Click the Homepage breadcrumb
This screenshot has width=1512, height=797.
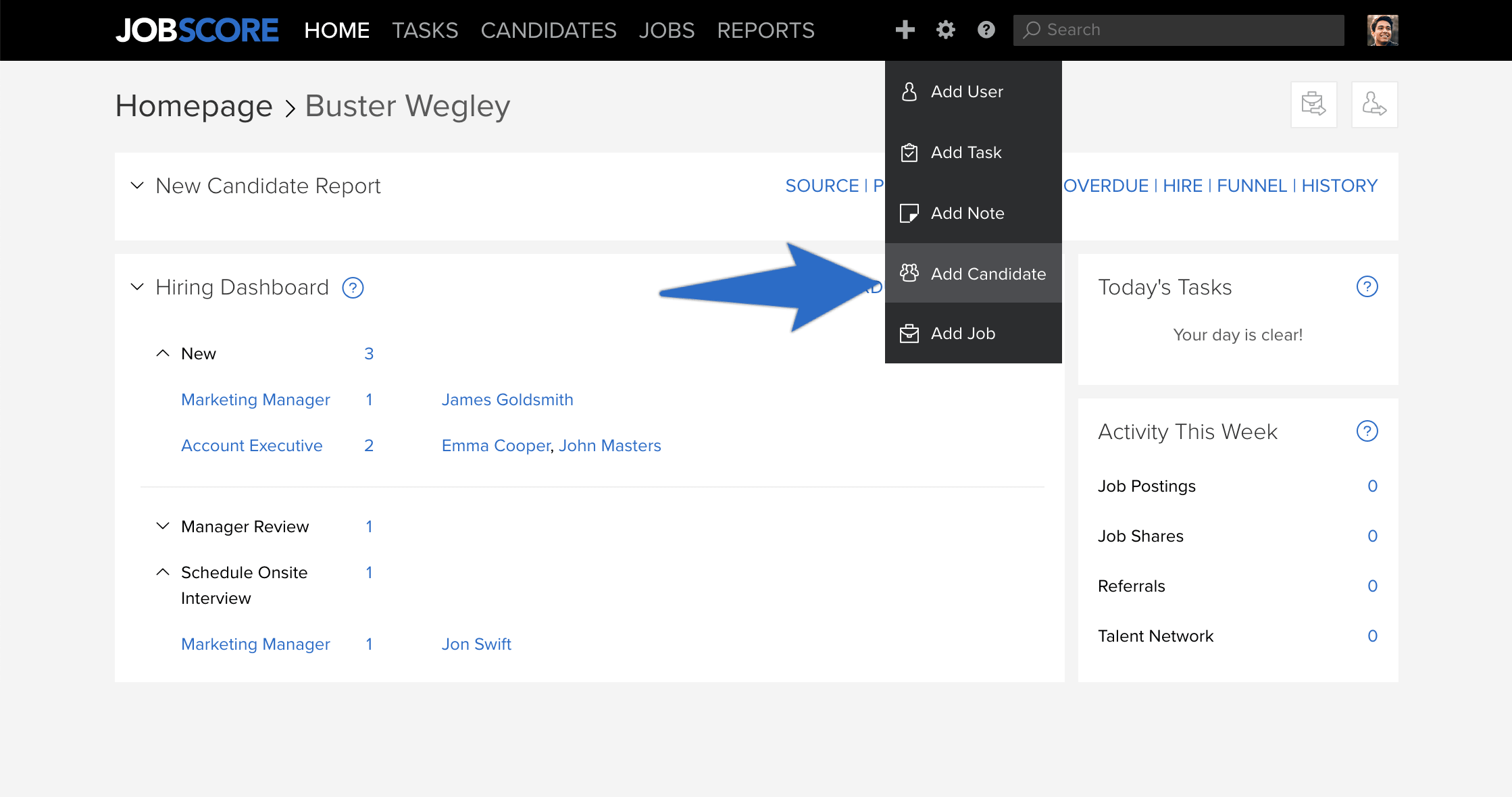pos(194,106)
